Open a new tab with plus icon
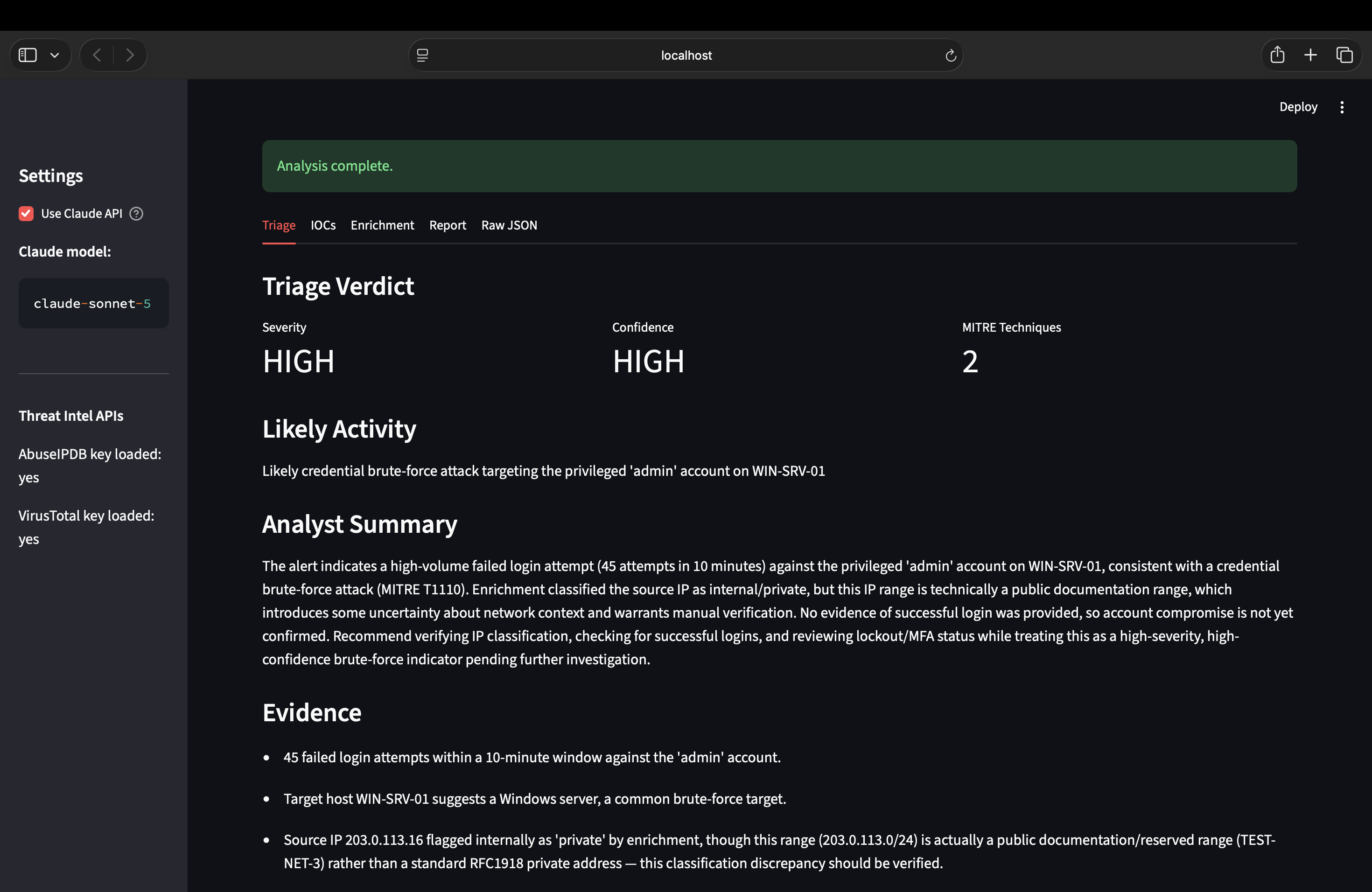1372x892 pixels. 1310,55
